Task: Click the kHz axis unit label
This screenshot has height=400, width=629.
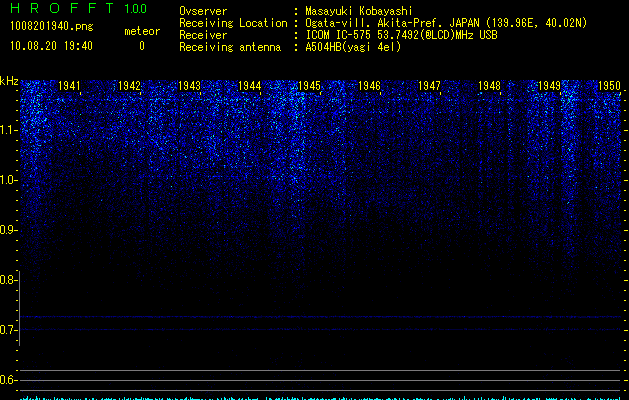Action: point(9,81)
